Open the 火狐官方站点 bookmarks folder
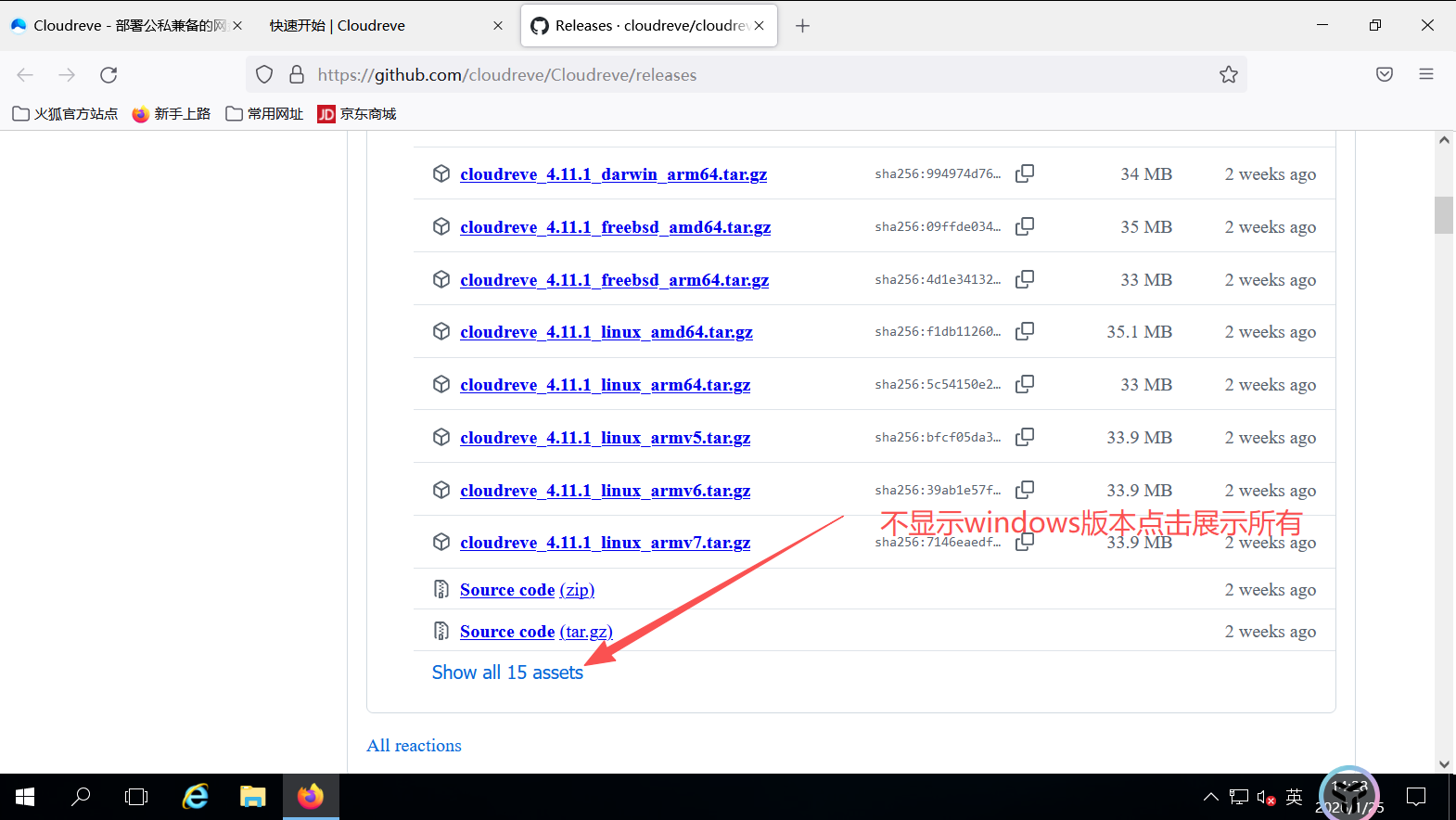This screenshot has width=1456, height=820. click(x=65, y=114)
